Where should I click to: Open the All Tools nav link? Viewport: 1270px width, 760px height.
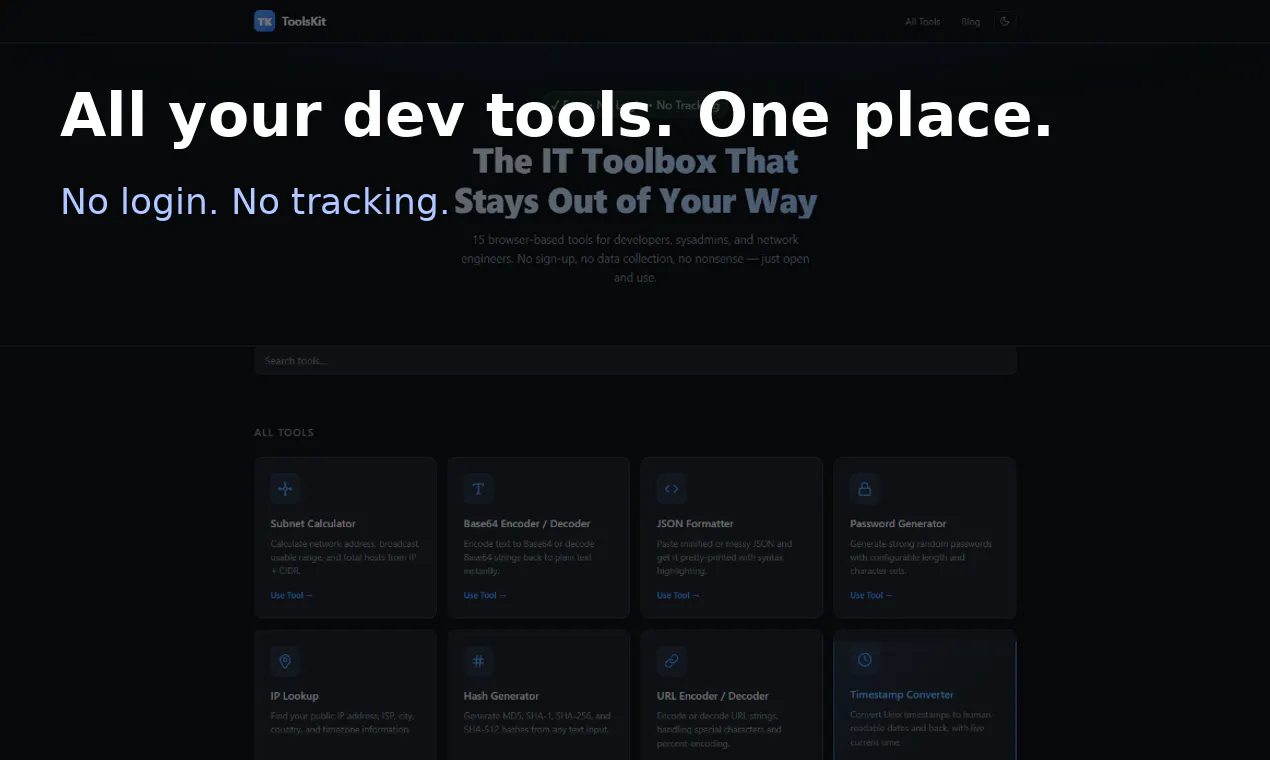(x=923, y=22)
